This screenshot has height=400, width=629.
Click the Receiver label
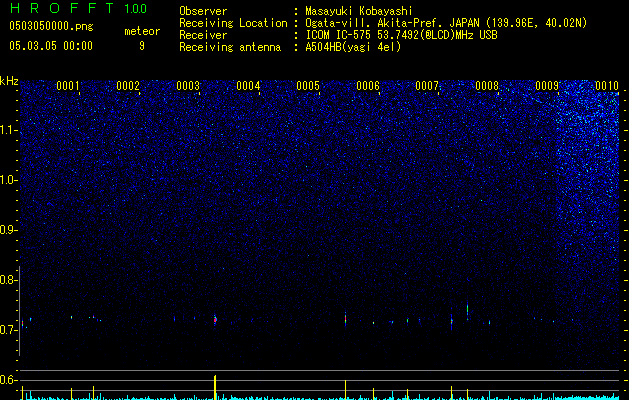coord(203,35)
